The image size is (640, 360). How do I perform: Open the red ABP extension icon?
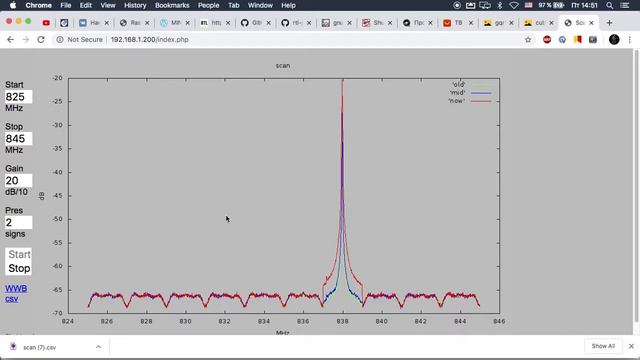pyautogui.click(x=547, y=40)
